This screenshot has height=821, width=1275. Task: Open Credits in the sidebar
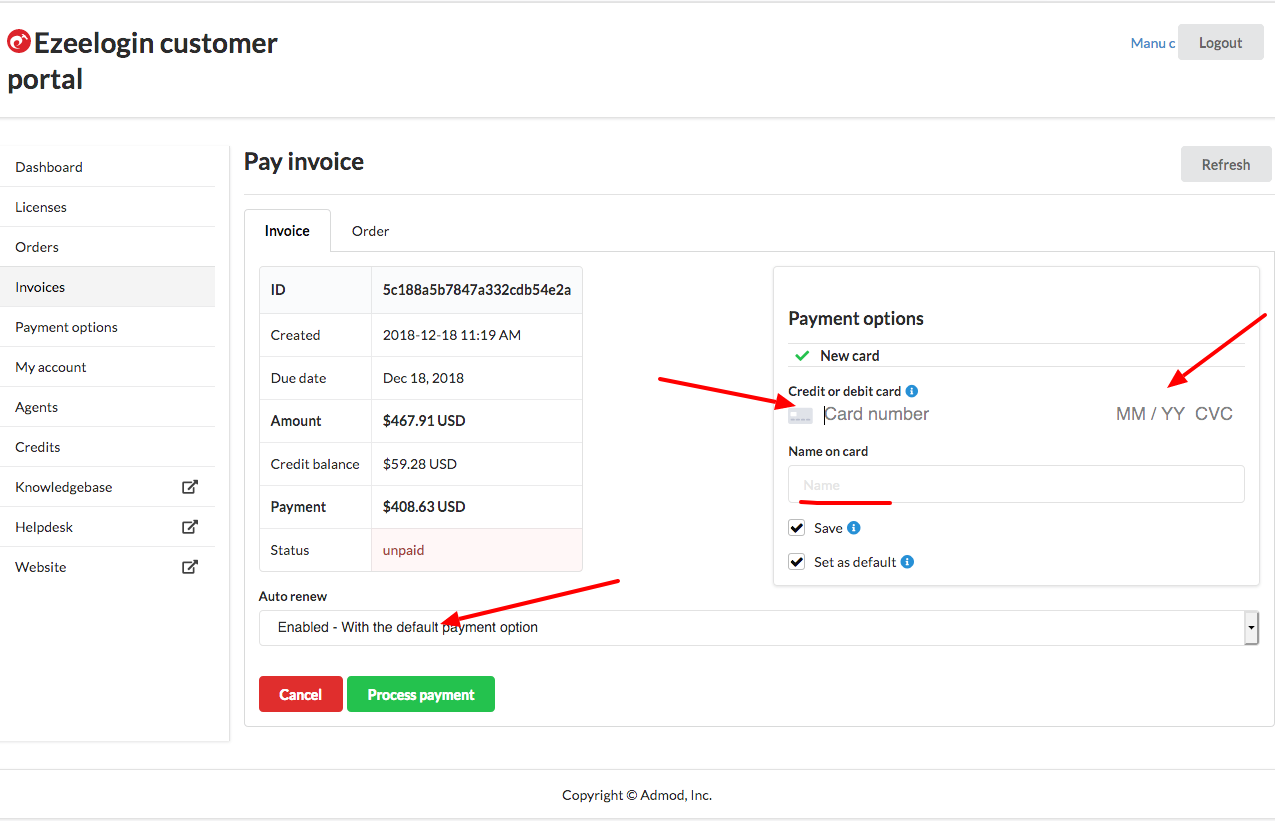[x=107, y=447]
